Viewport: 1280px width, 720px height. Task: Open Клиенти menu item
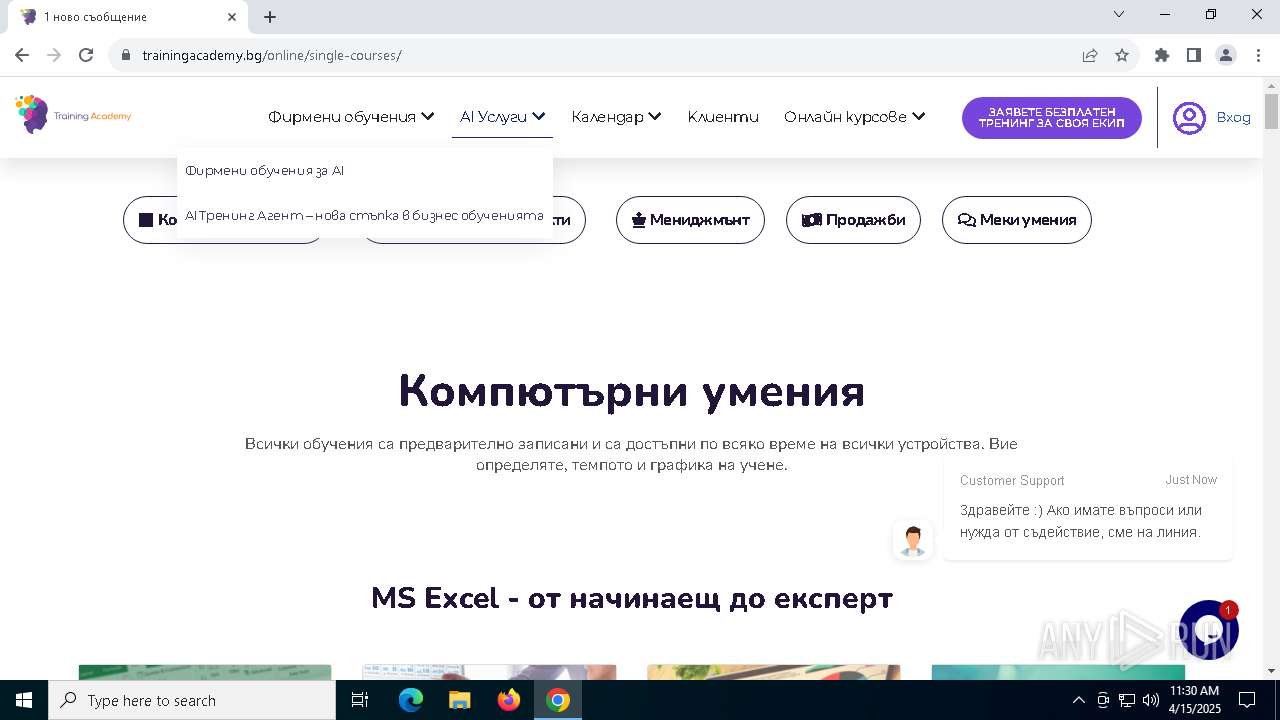(723, 117)
